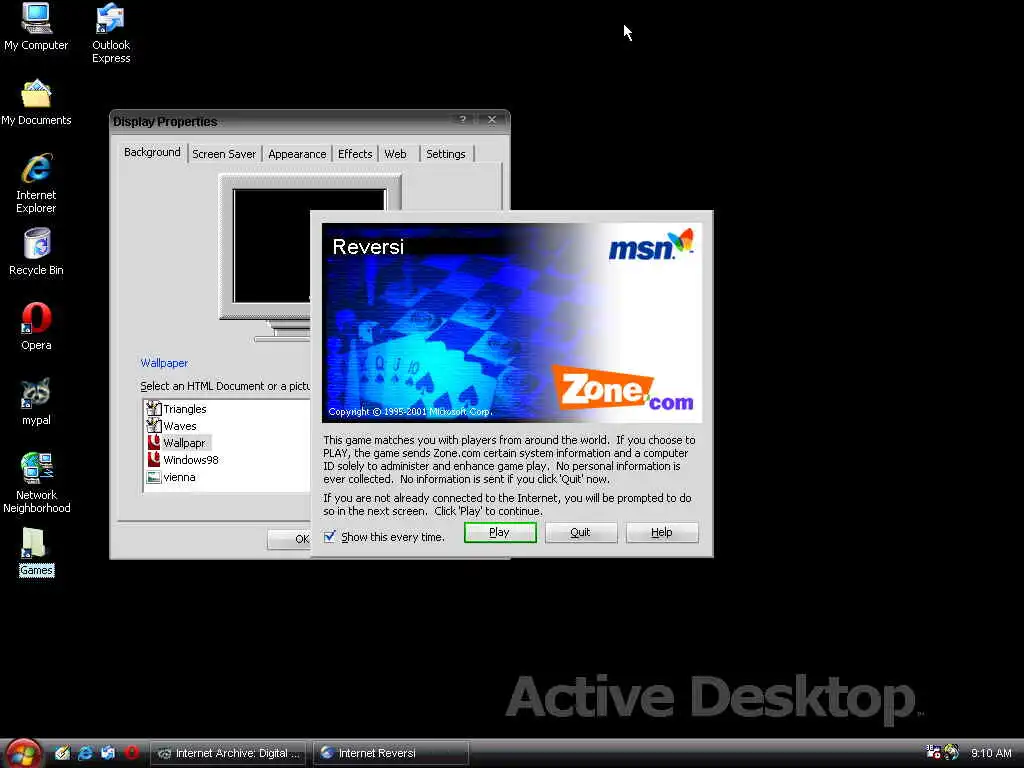Switch to the Screen Saver tab

coord(224,154)
